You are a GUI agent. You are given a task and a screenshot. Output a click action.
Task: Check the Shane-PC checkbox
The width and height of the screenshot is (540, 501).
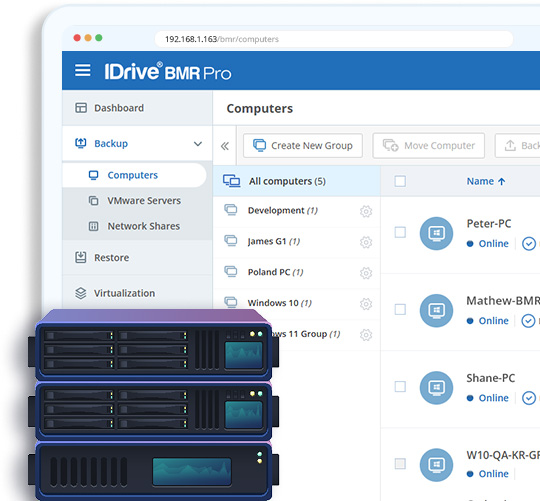click(x=400, y=386)
